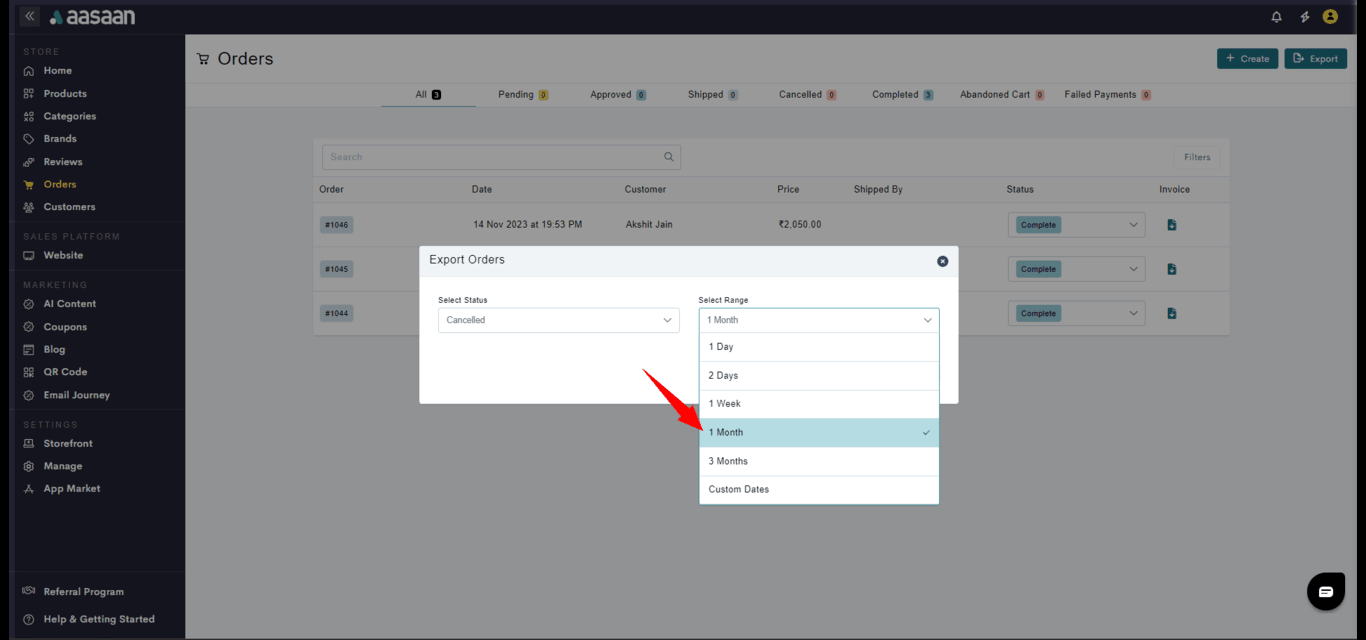Collapse the Select Range dropdown

pyautogui.click(x=818, y=320)
